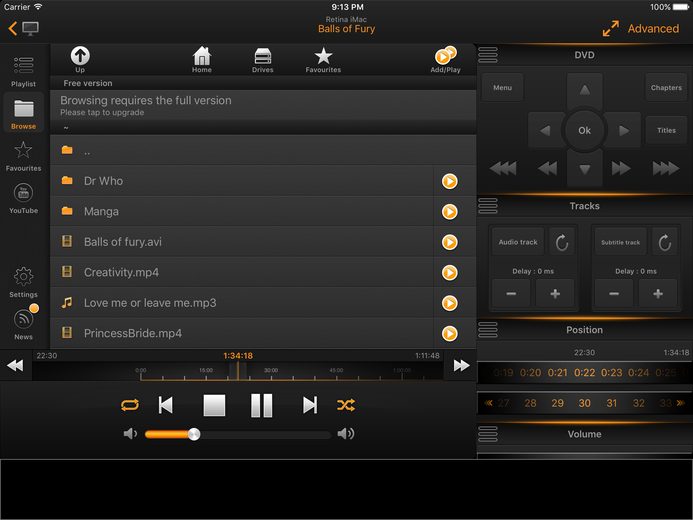Open the Settings sidebar tab
The height and width of the screenshot is (520, 693).
pyautogui.click(x=23, y=282)
